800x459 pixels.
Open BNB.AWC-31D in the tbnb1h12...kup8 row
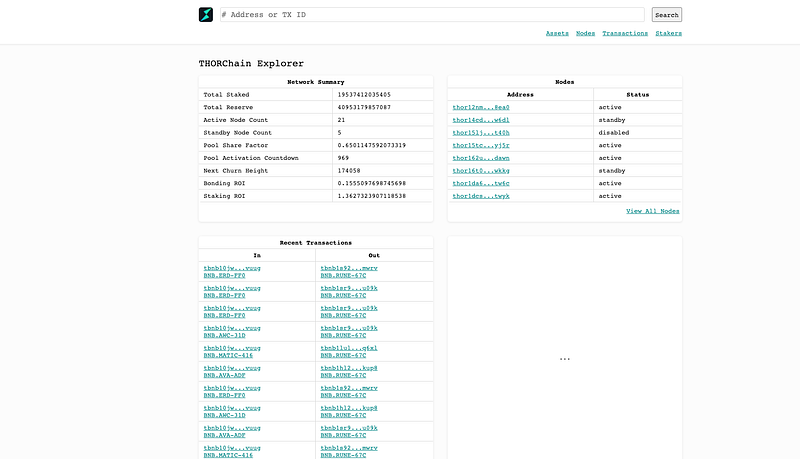(x=224, y=416)
